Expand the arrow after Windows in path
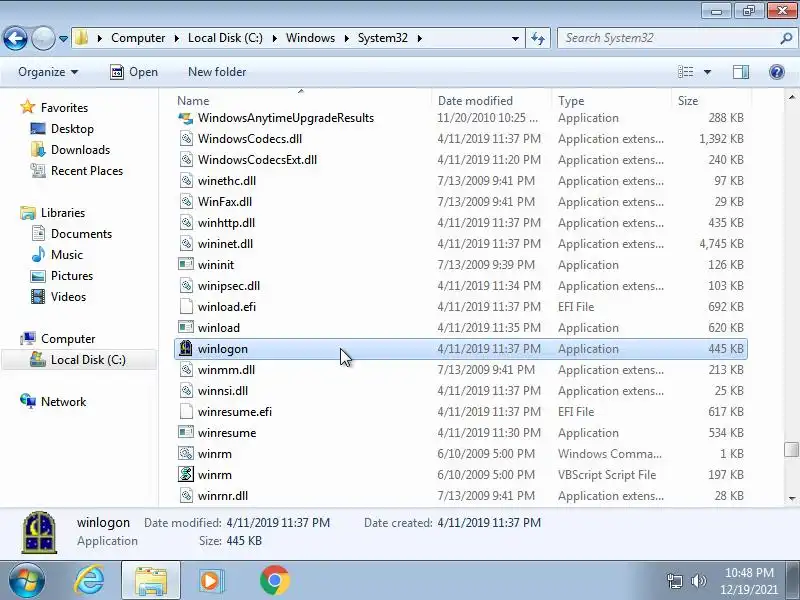 [346, 38]
